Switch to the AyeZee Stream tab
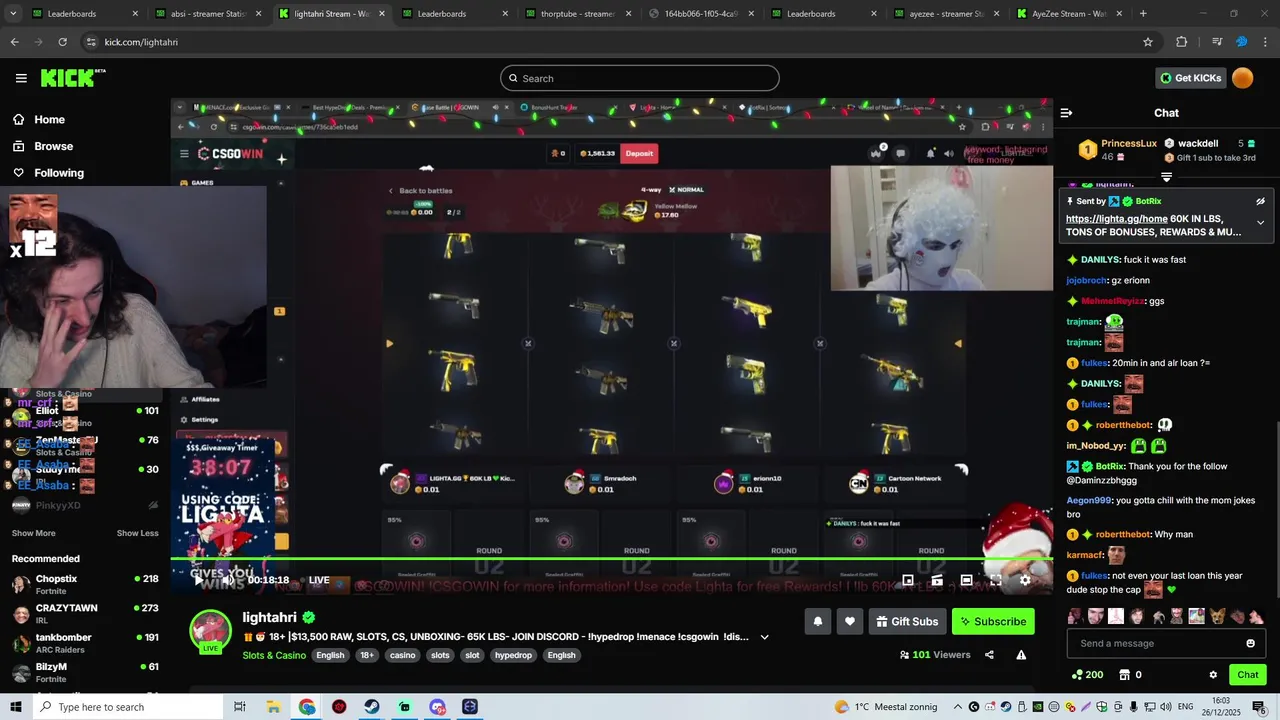The height and width of the screenshot is (720, 1280). coord(1069,14)
